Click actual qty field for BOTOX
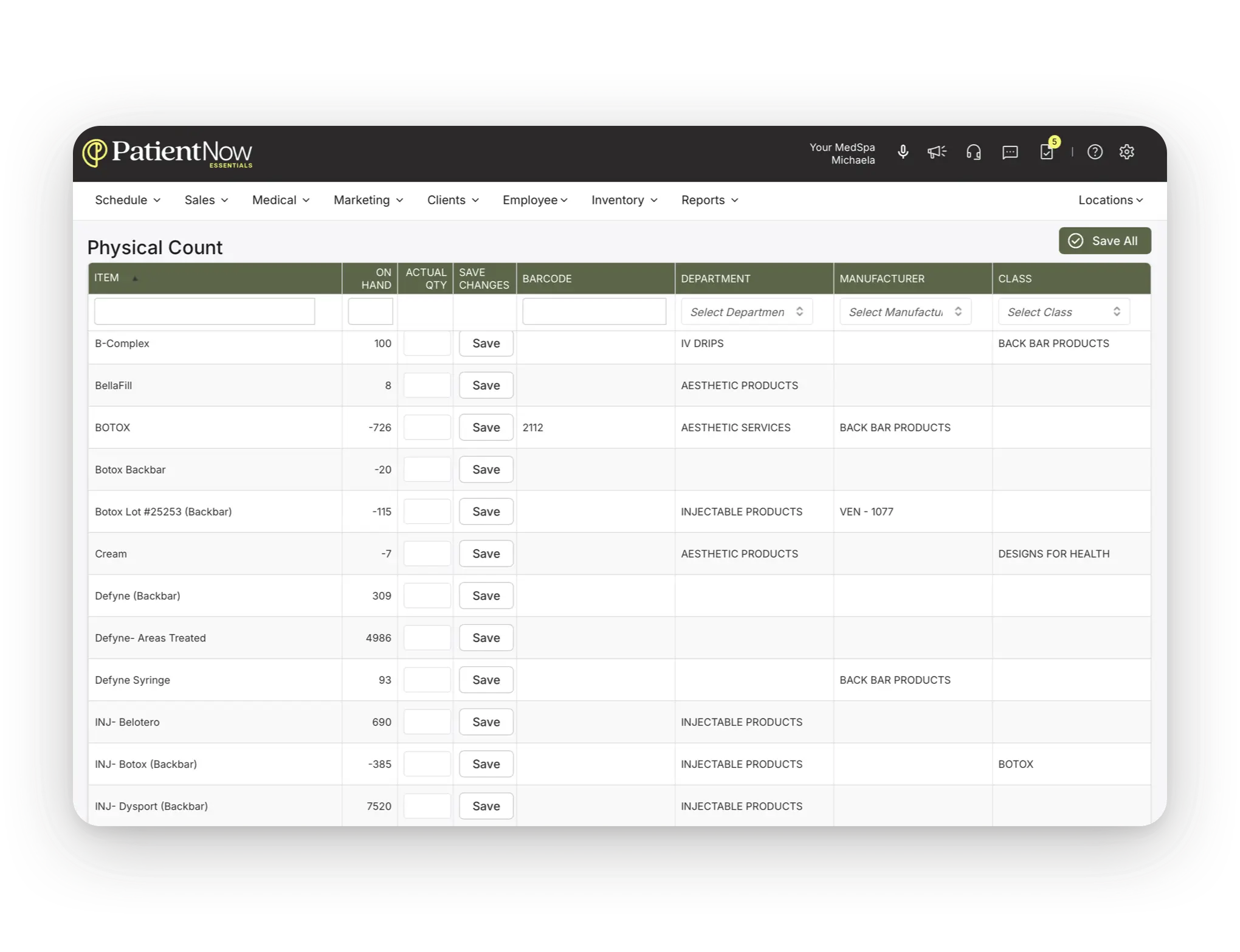Screen dimensions: 1240x952 tap(427, 427)
